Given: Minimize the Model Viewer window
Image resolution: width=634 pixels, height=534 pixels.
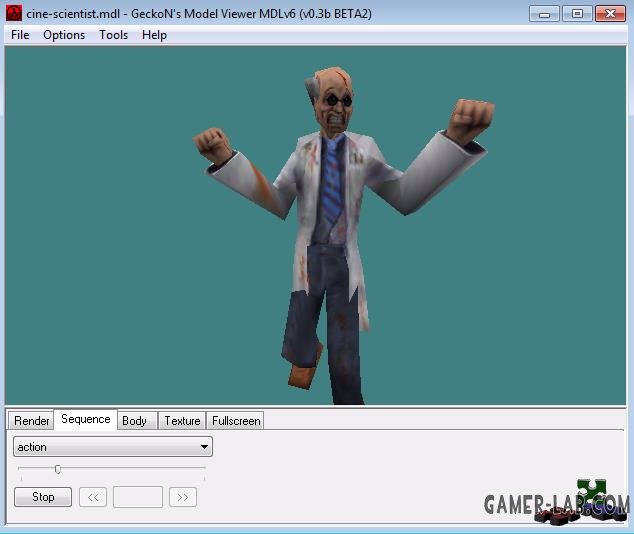Looking at the screenshot, I should tap(544, 14).
